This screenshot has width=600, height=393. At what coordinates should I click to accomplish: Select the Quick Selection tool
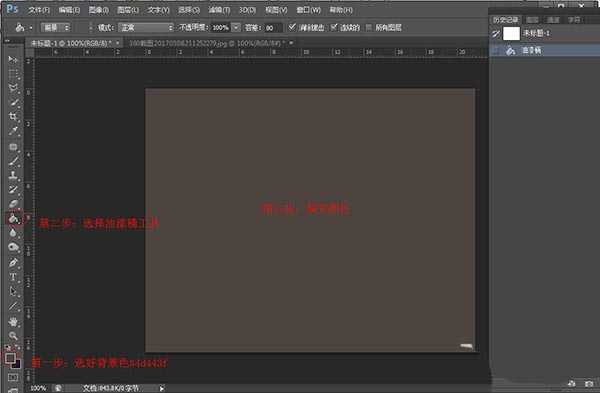13,102
